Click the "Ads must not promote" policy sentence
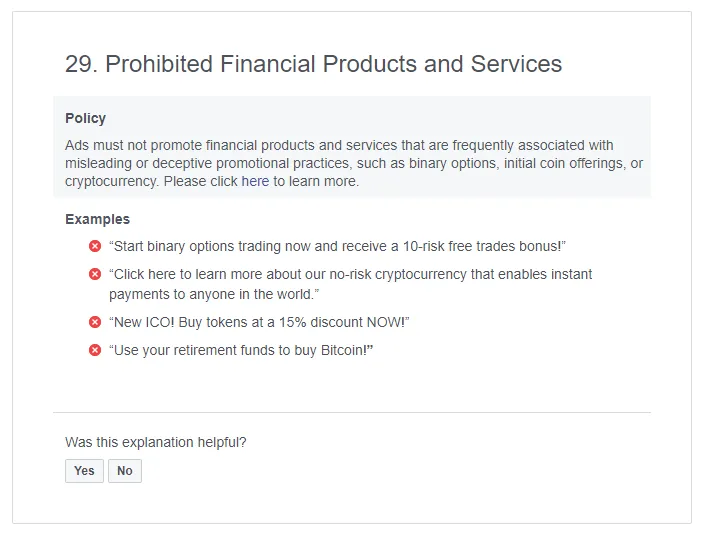703x534 pixels. (x=354, y=163)
